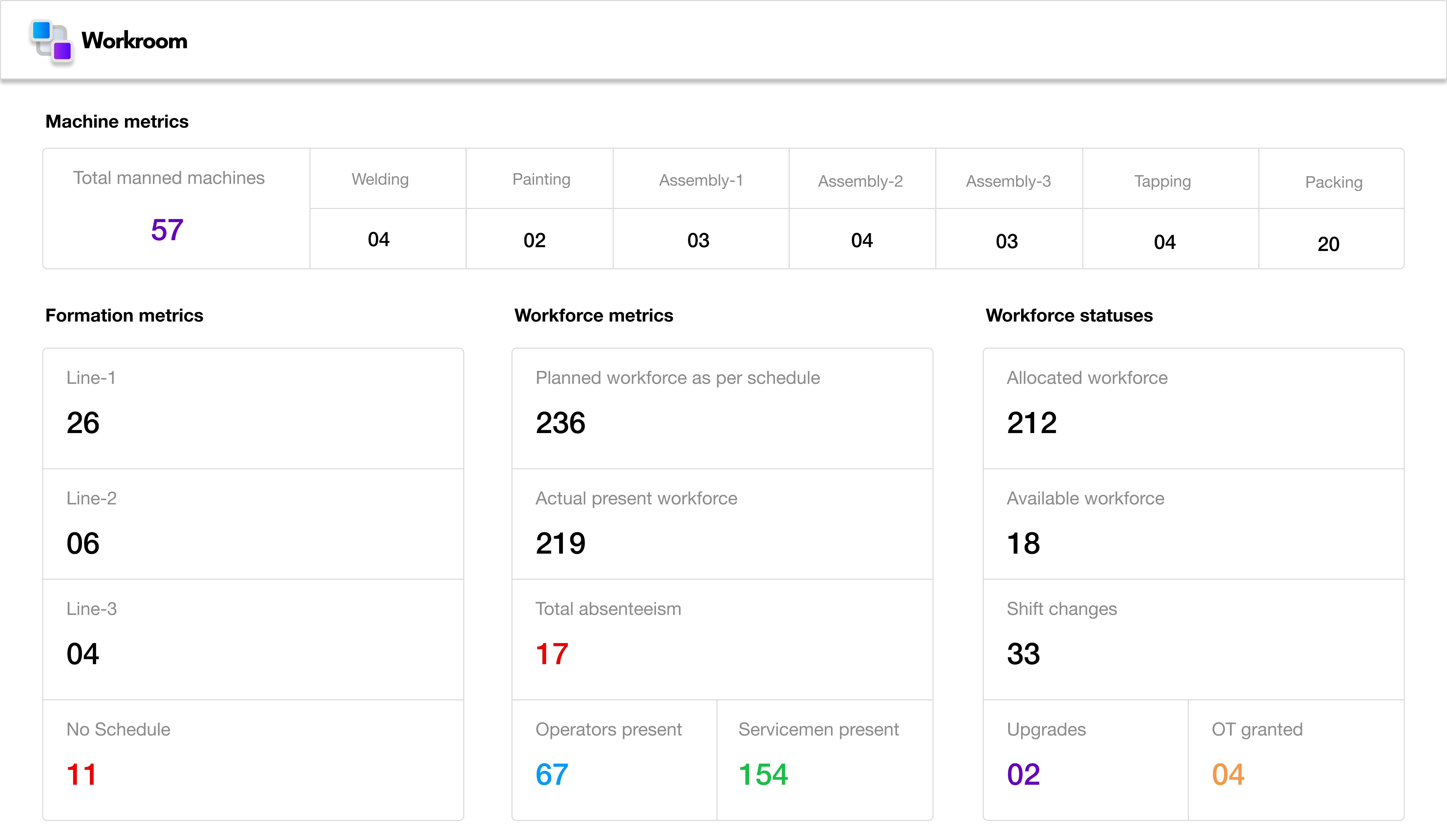This screenshot has width=1447, height=840.
Task: Click the Welding column header
Action: click(x=380, y=179)
